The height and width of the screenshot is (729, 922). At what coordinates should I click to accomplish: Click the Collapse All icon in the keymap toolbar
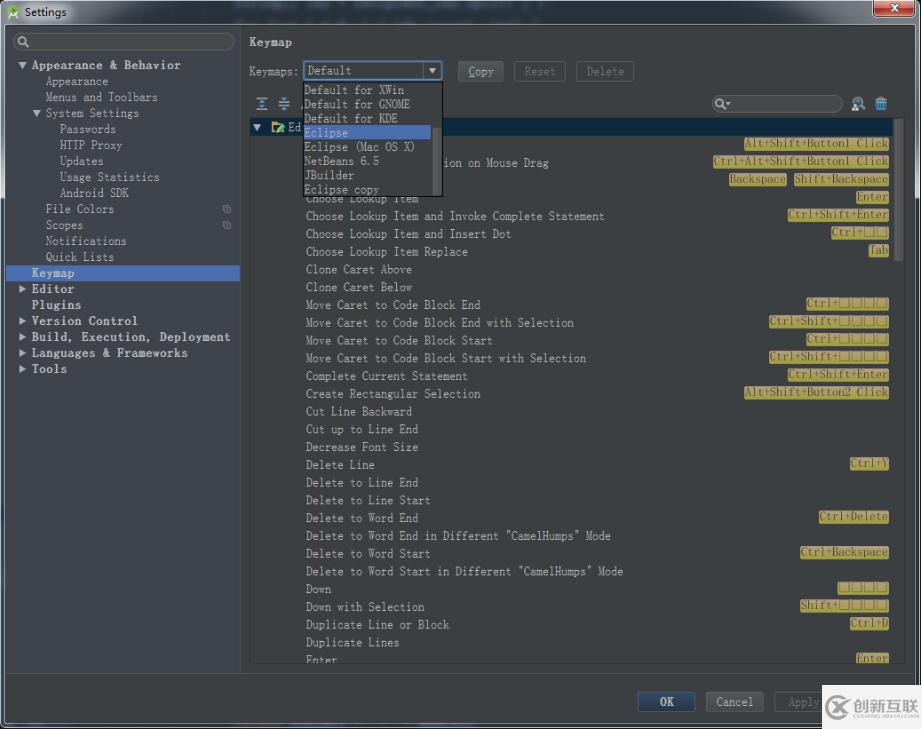(x=285, y=103)
